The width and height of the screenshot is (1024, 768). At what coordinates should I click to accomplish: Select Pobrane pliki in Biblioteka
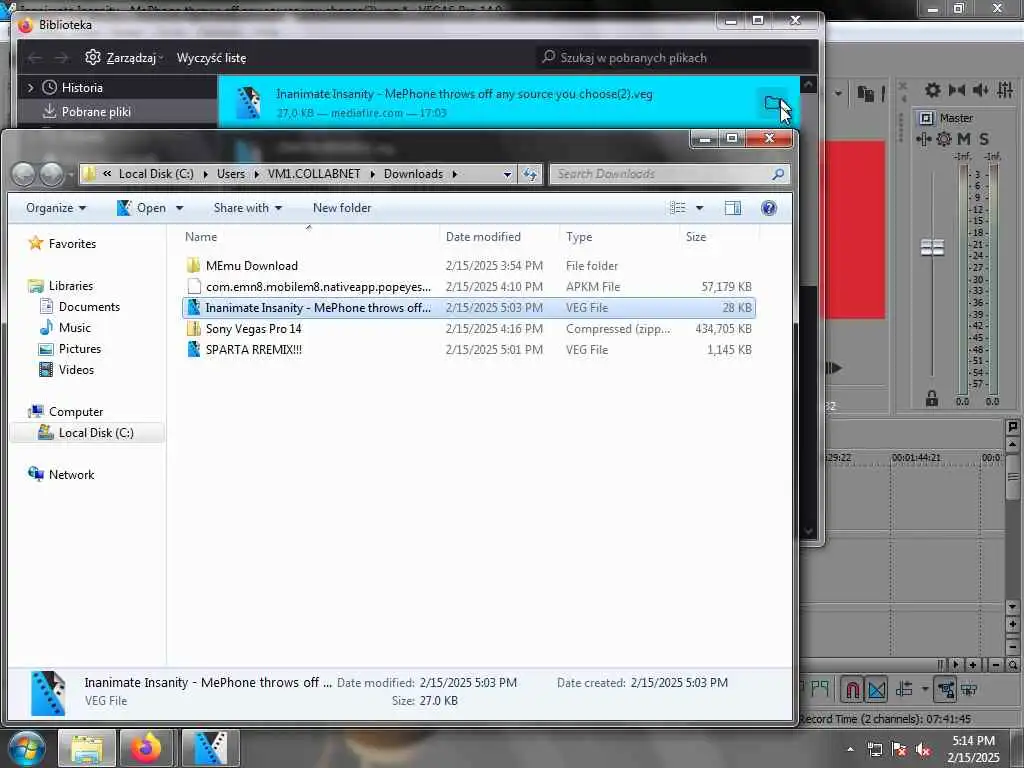point(118,112)
